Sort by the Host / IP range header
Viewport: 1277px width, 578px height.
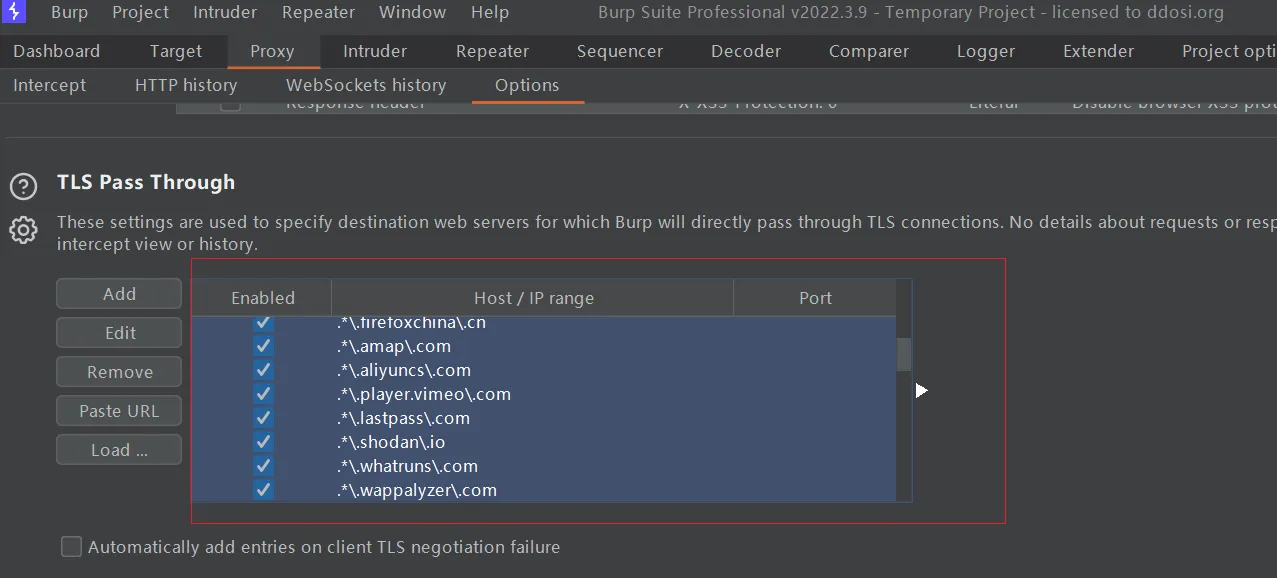[533, 298]
